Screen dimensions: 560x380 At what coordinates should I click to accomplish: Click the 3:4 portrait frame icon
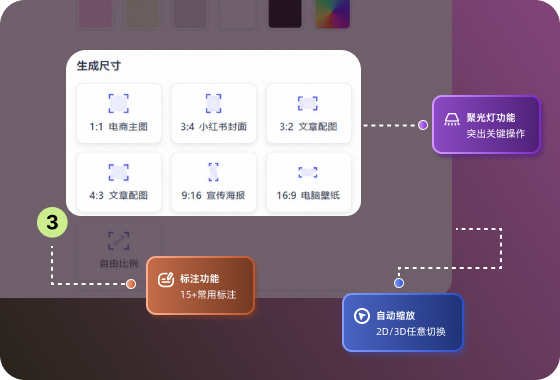(214, 104)
